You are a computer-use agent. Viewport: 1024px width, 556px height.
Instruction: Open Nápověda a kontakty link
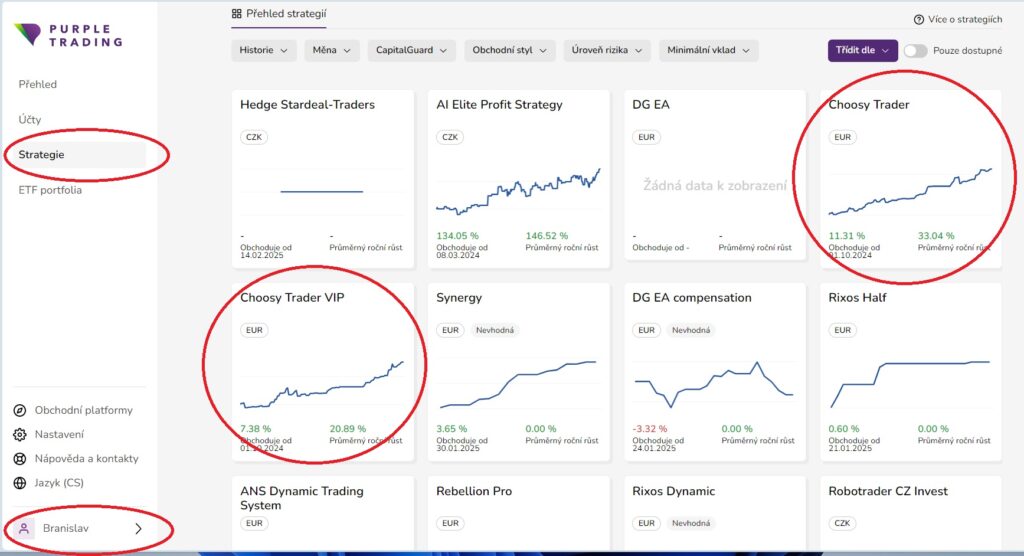[x=87, y=459]
